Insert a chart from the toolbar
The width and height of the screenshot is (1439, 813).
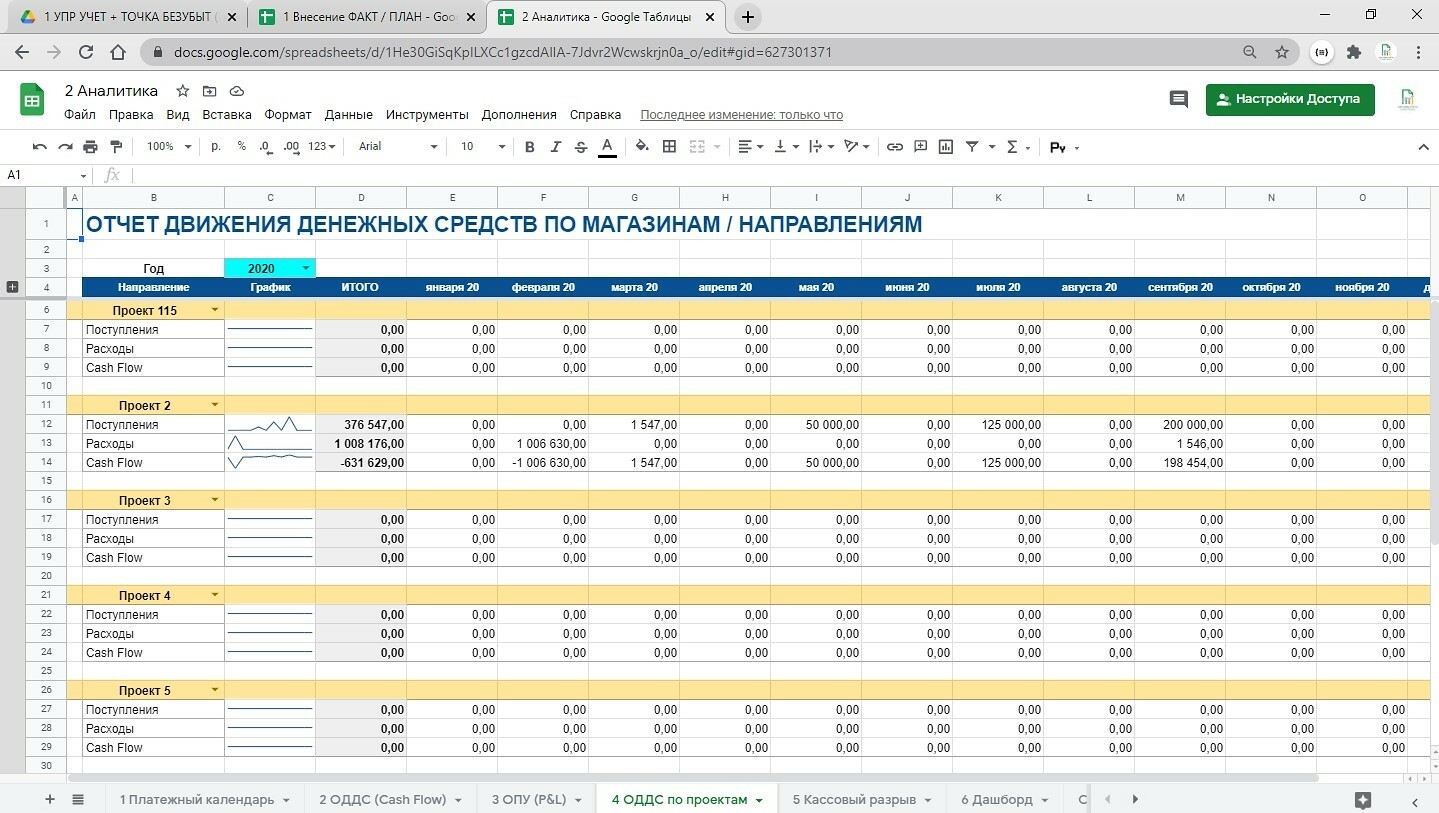click(x=946, y=147)
